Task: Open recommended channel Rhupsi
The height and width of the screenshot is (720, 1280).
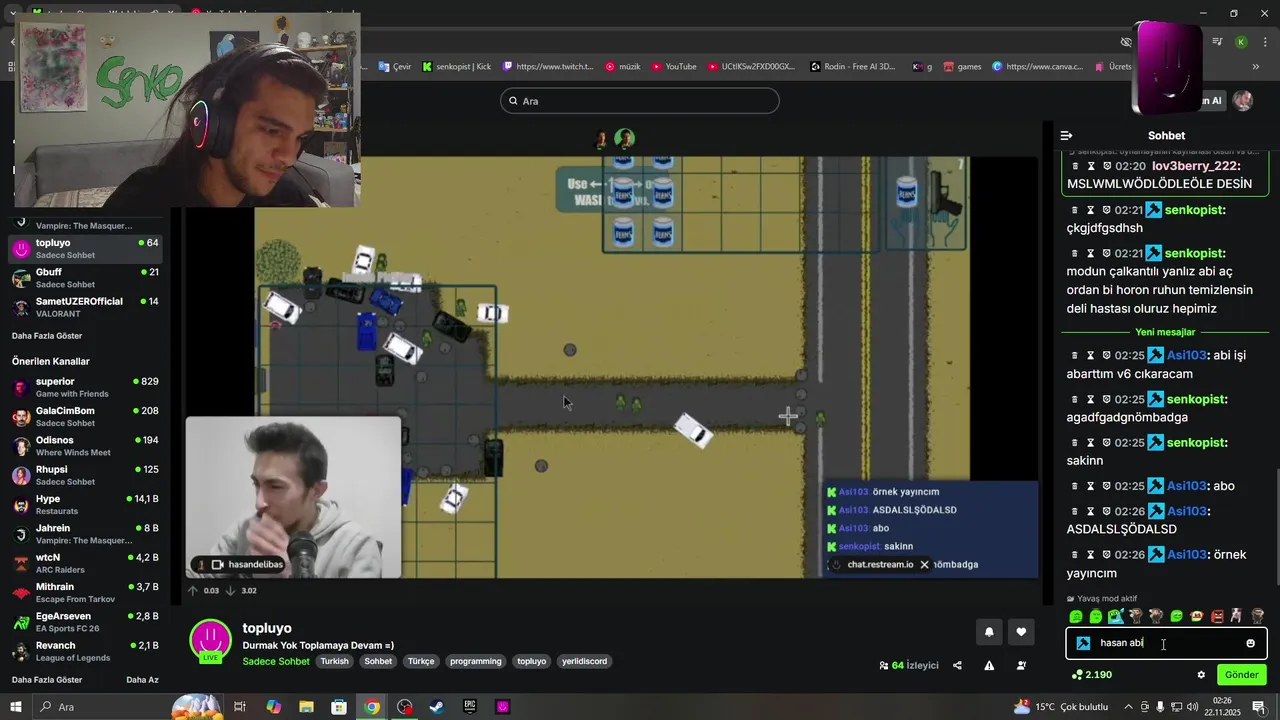Action: click(85, 475)
